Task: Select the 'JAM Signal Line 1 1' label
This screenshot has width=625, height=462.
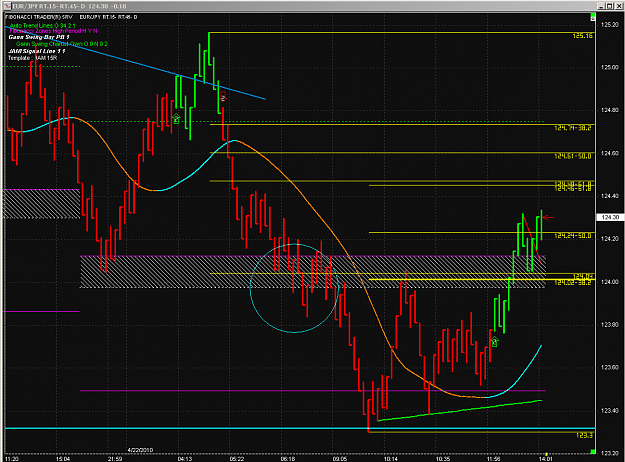Action: click(x=37, y=51)
